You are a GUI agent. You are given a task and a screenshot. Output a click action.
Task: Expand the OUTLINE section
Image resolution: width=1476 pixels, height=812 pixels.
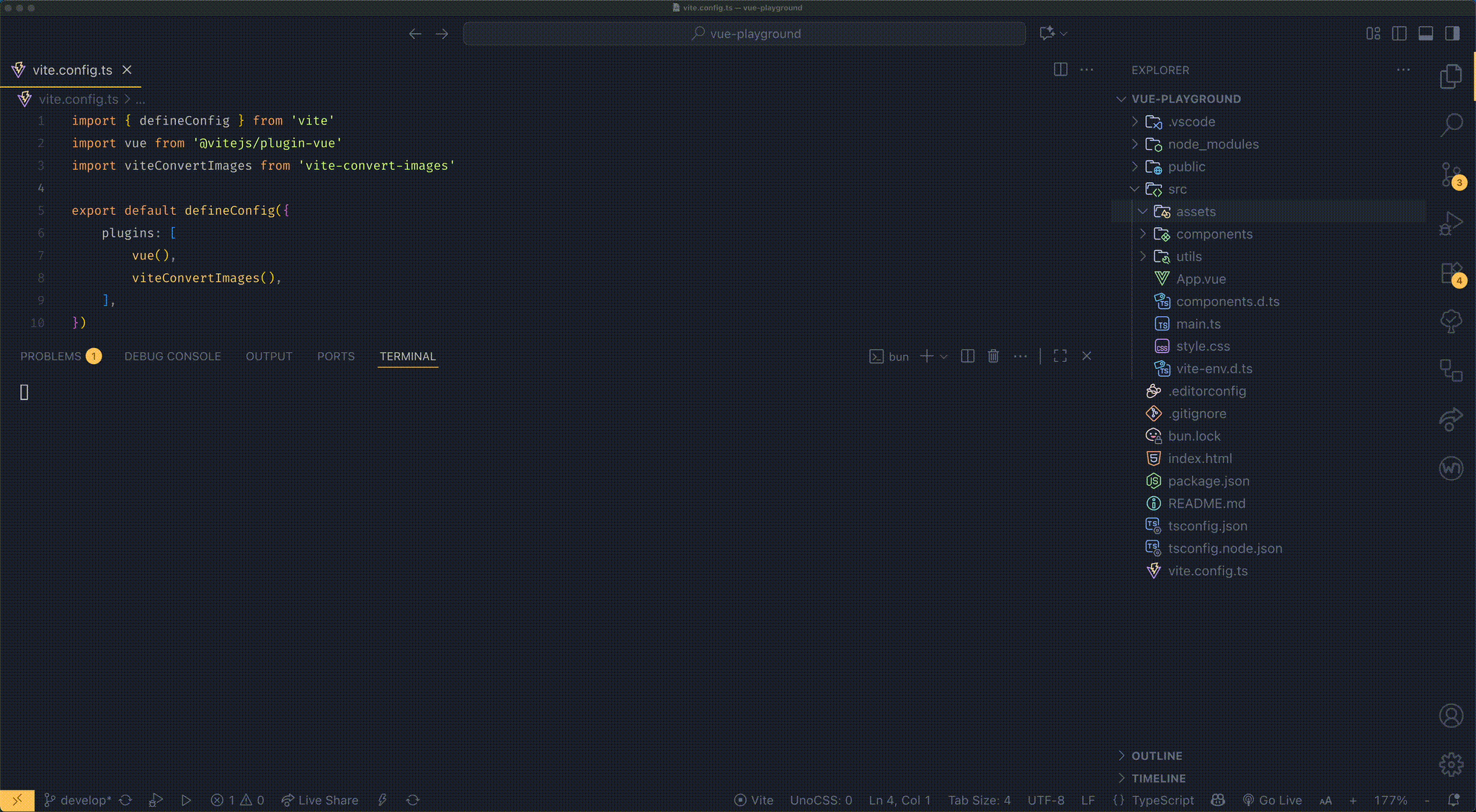pos(1156,756)
